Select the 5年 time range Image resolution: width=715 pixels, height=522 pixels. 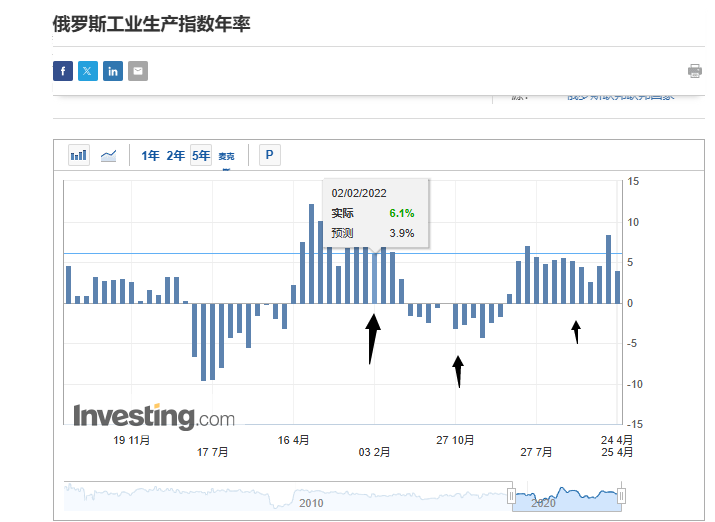[201, 155]
